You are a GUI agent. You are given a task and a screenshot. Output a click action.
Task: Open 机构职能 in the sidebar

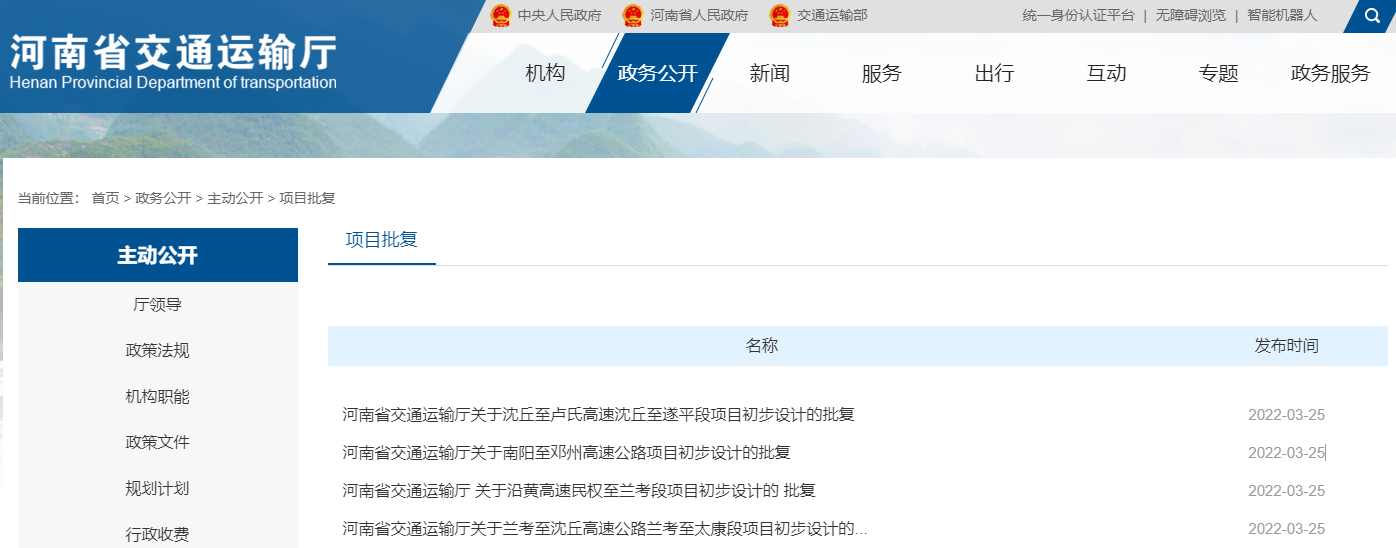point(158,397)
